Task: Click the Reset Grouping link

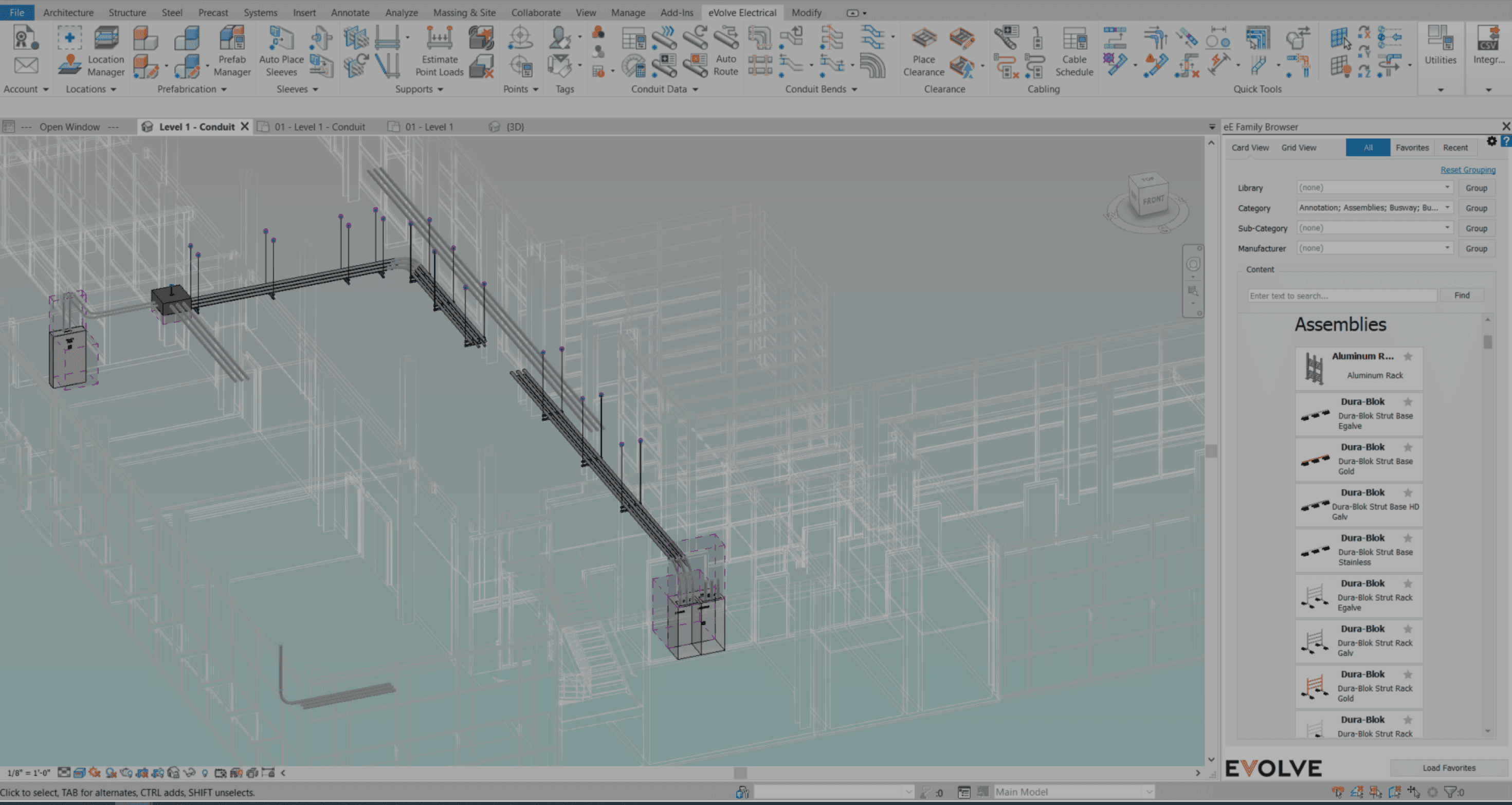Action: tap(1467, 170)
